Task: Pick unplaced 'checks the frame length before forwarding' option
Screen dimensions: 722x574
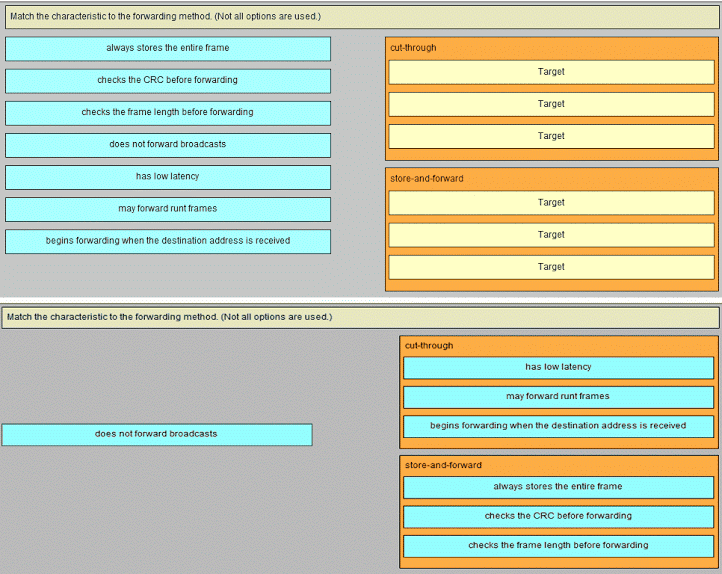Action: 168,113
